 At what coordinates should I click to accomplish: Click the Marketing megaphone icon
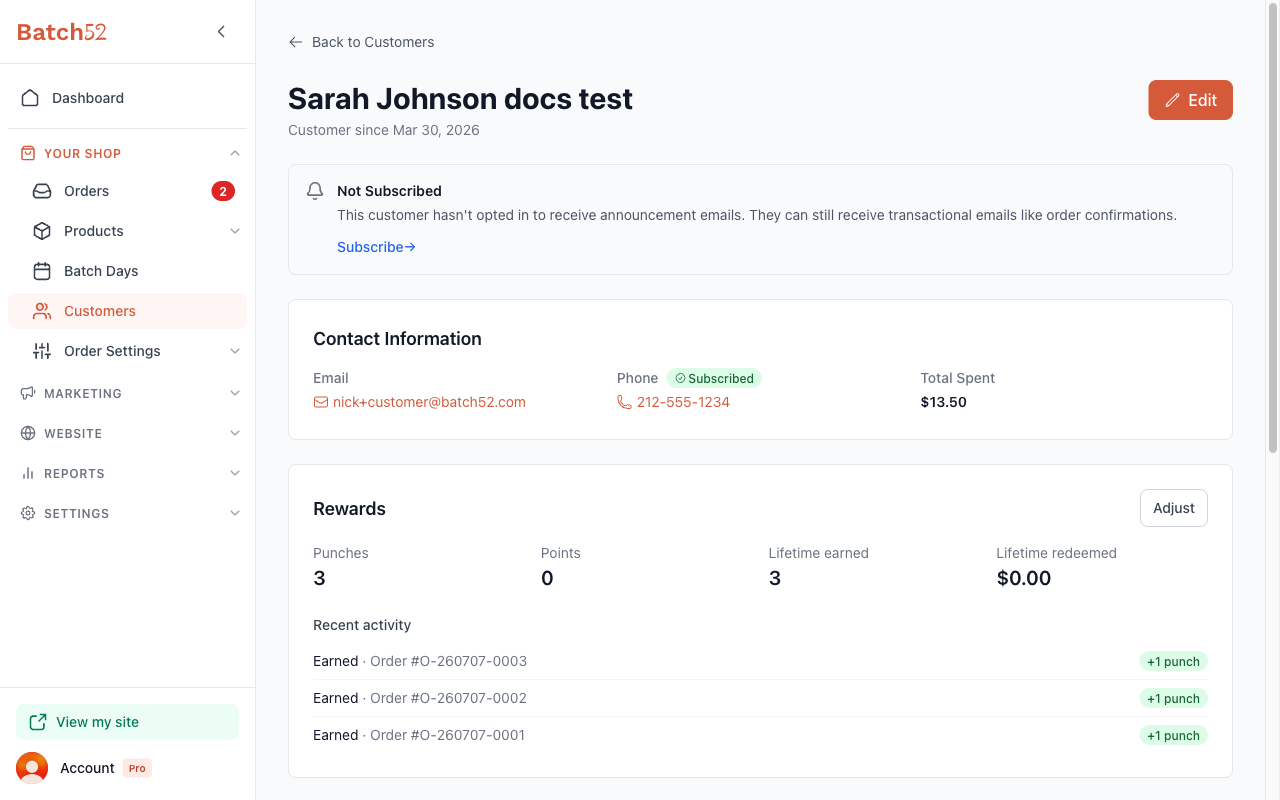coord(28,393)
